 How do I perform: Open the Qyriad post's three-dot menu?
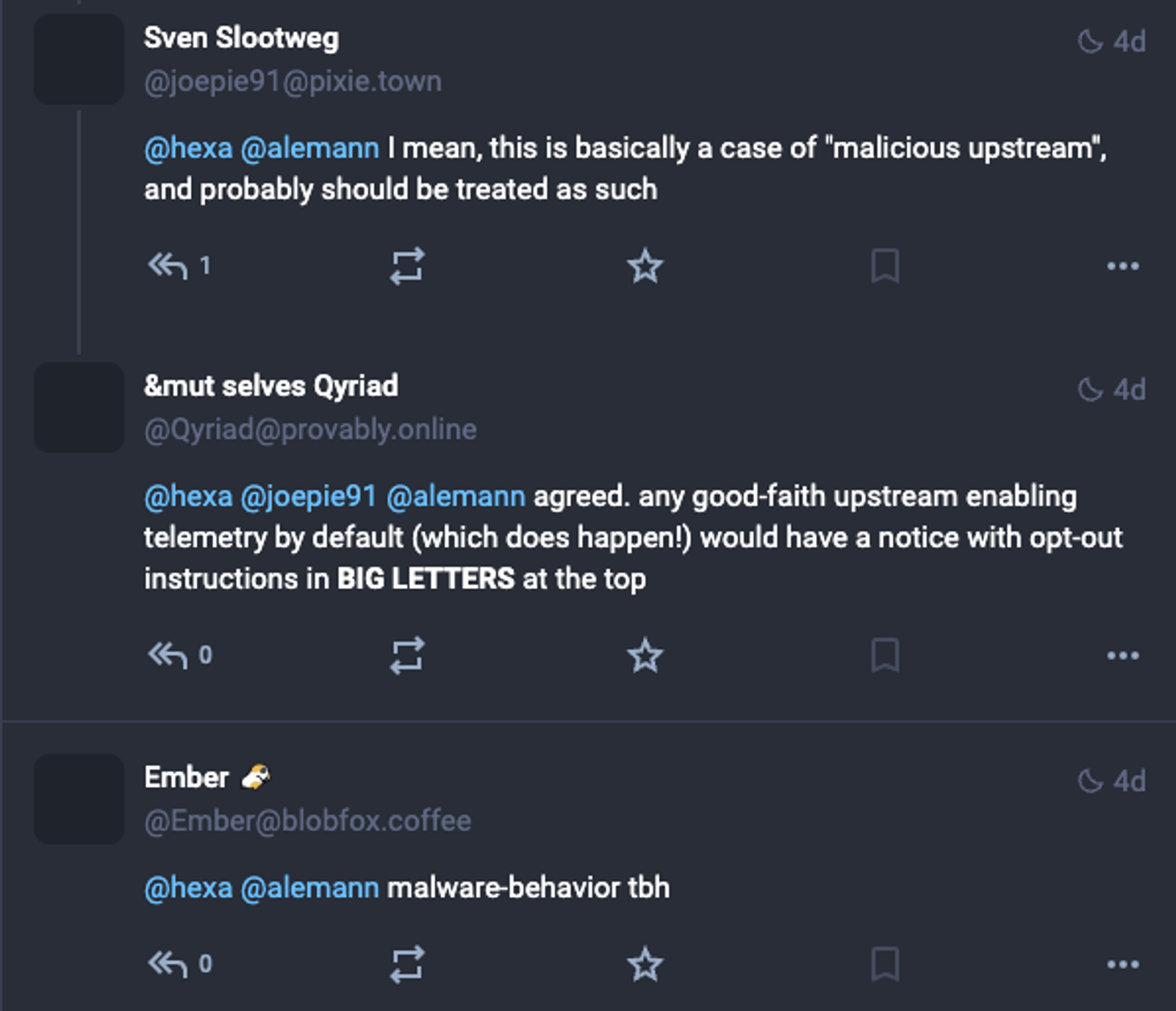click(1123, 654)
